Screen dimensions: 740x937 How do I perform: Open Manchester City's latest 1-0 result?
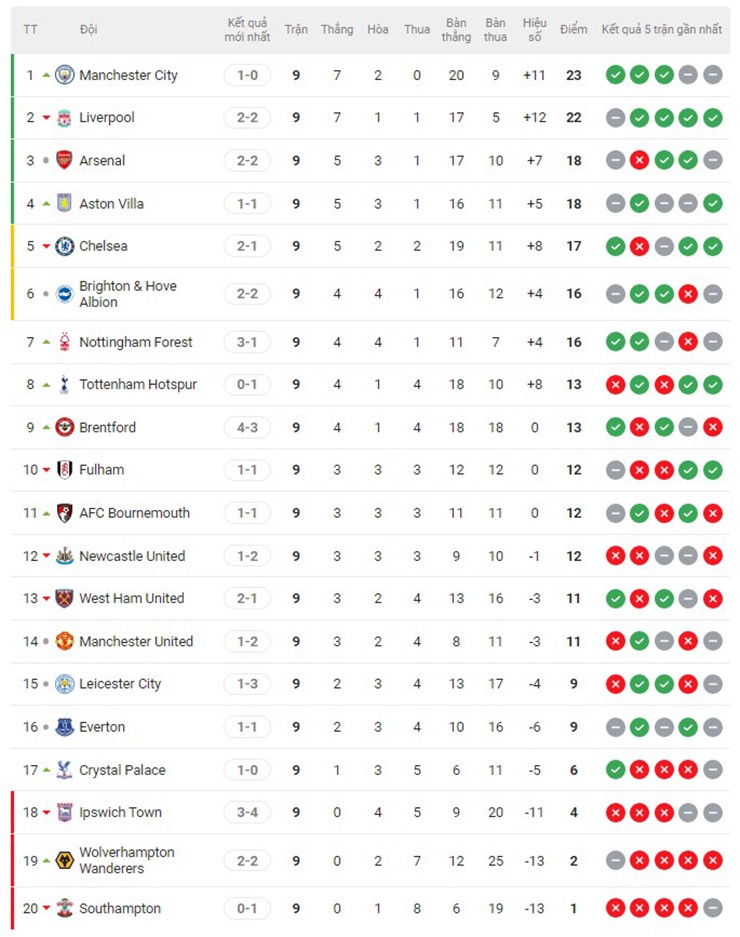pos(247,75)
